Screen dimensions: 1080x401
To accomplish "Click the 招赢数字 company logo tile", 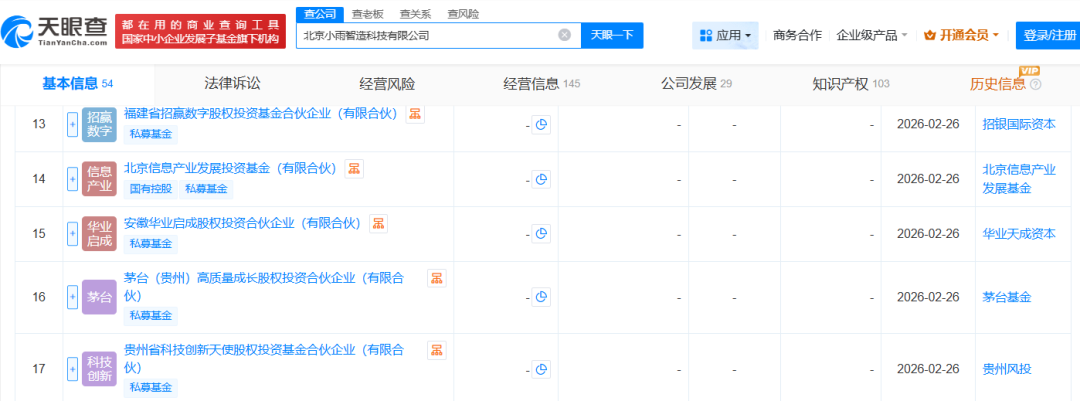I will point(99,125).
